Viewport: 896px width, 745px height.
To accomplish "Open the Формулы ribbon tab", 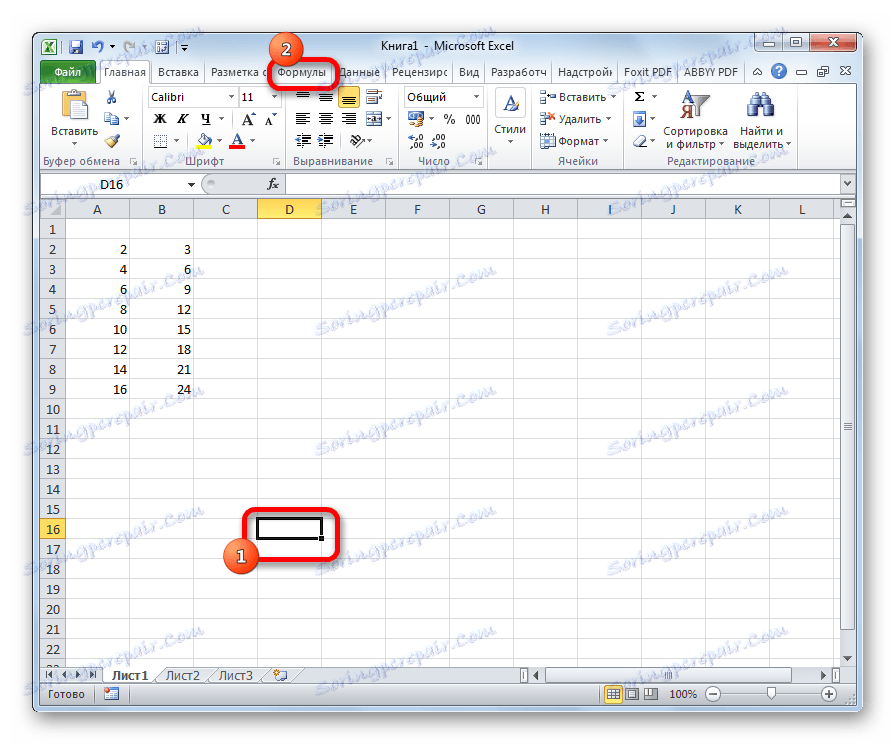I will pyautogui.click(x=302, y=72).
